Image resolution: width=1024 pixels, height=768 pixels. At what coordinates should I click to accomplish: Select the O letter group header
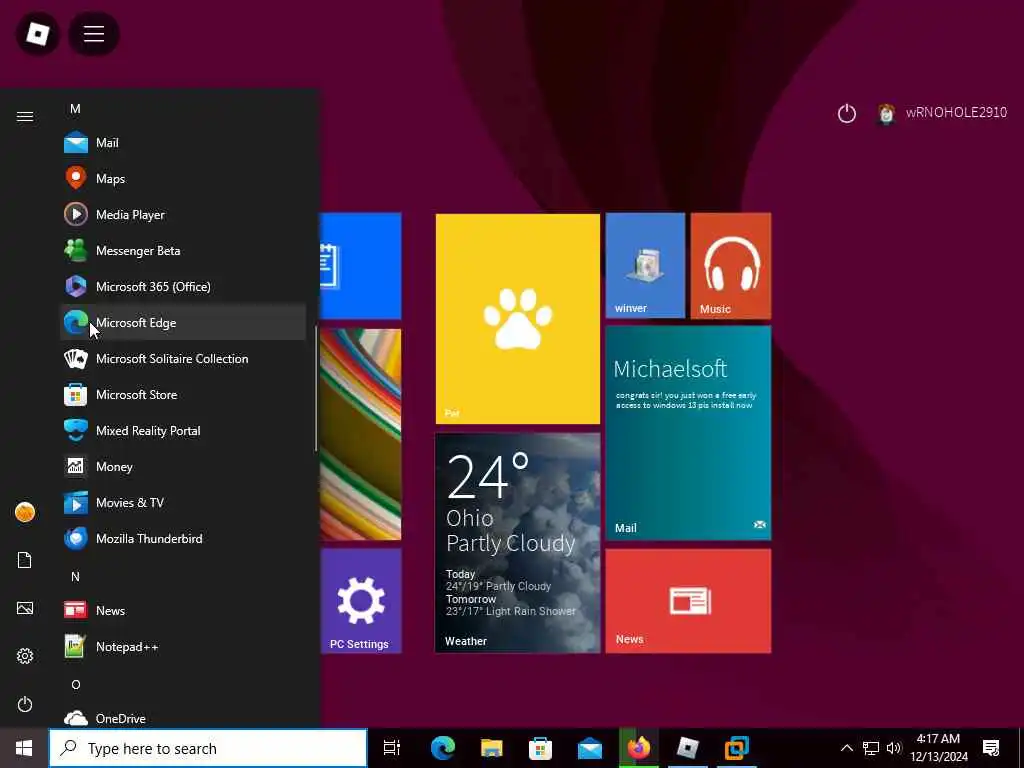[x=75, y=684]
